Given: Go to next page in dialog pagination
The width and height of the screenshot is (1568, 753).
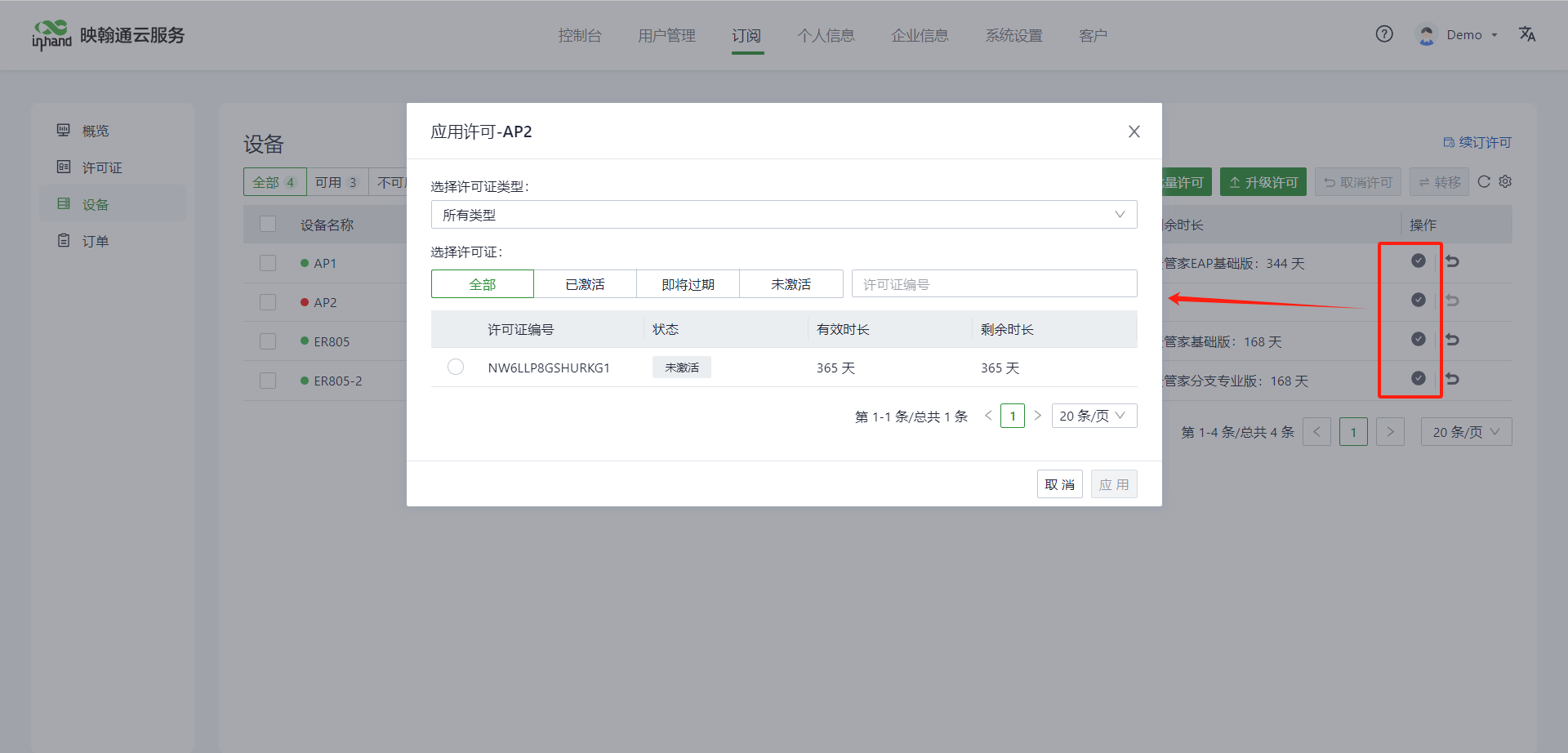Looking at the screenshot, I should [1037, 416].
